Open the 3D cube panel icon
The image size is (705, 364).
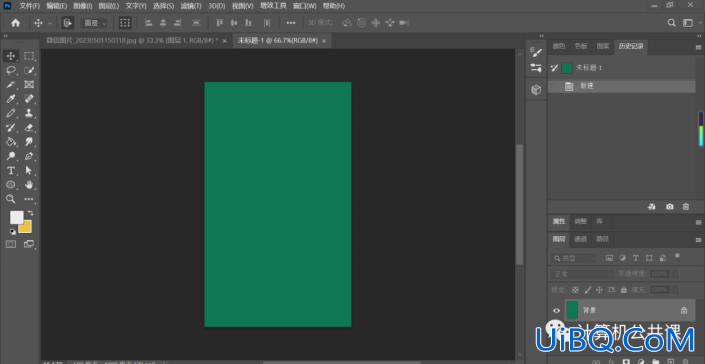pos(535,90)
